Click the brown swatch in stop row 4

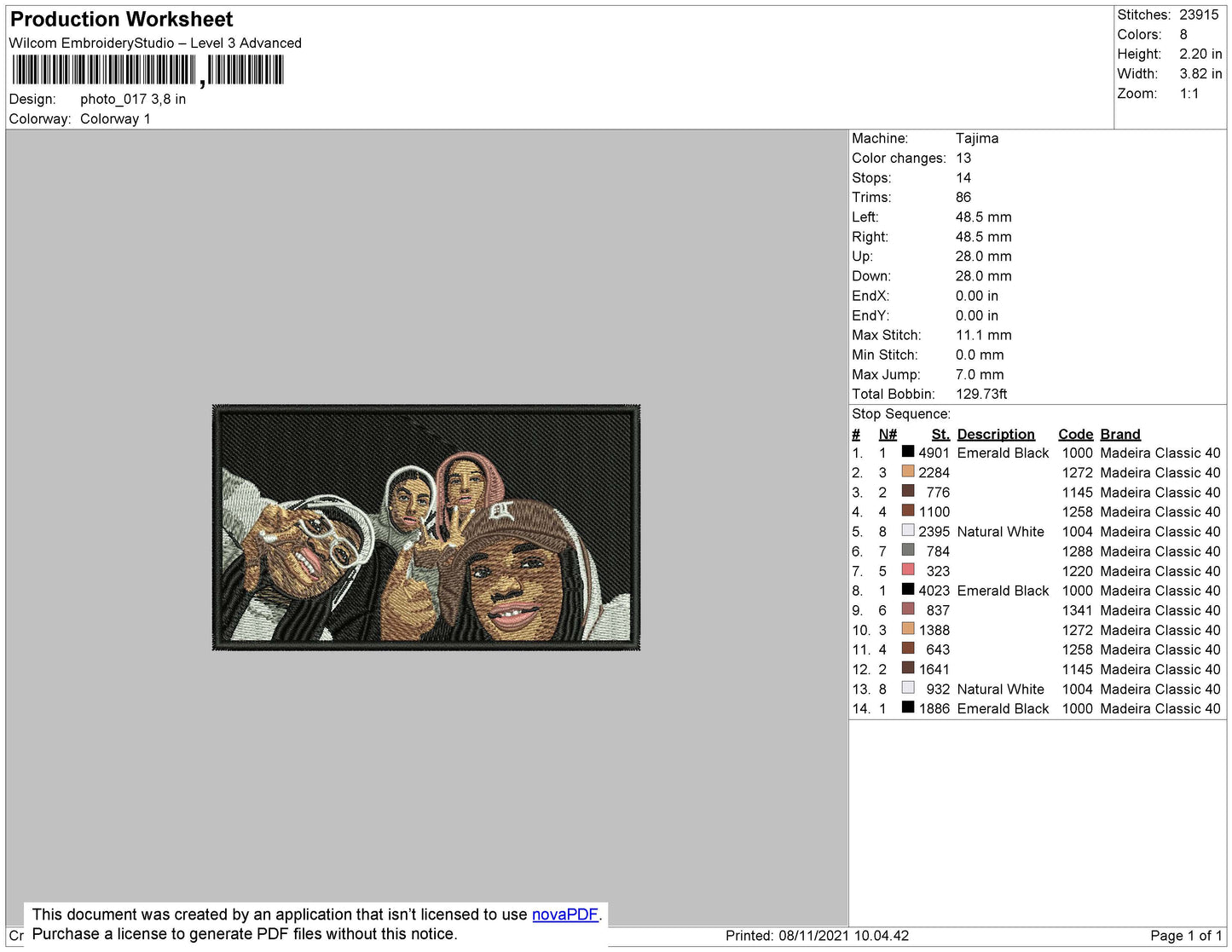tap(908, 511)
